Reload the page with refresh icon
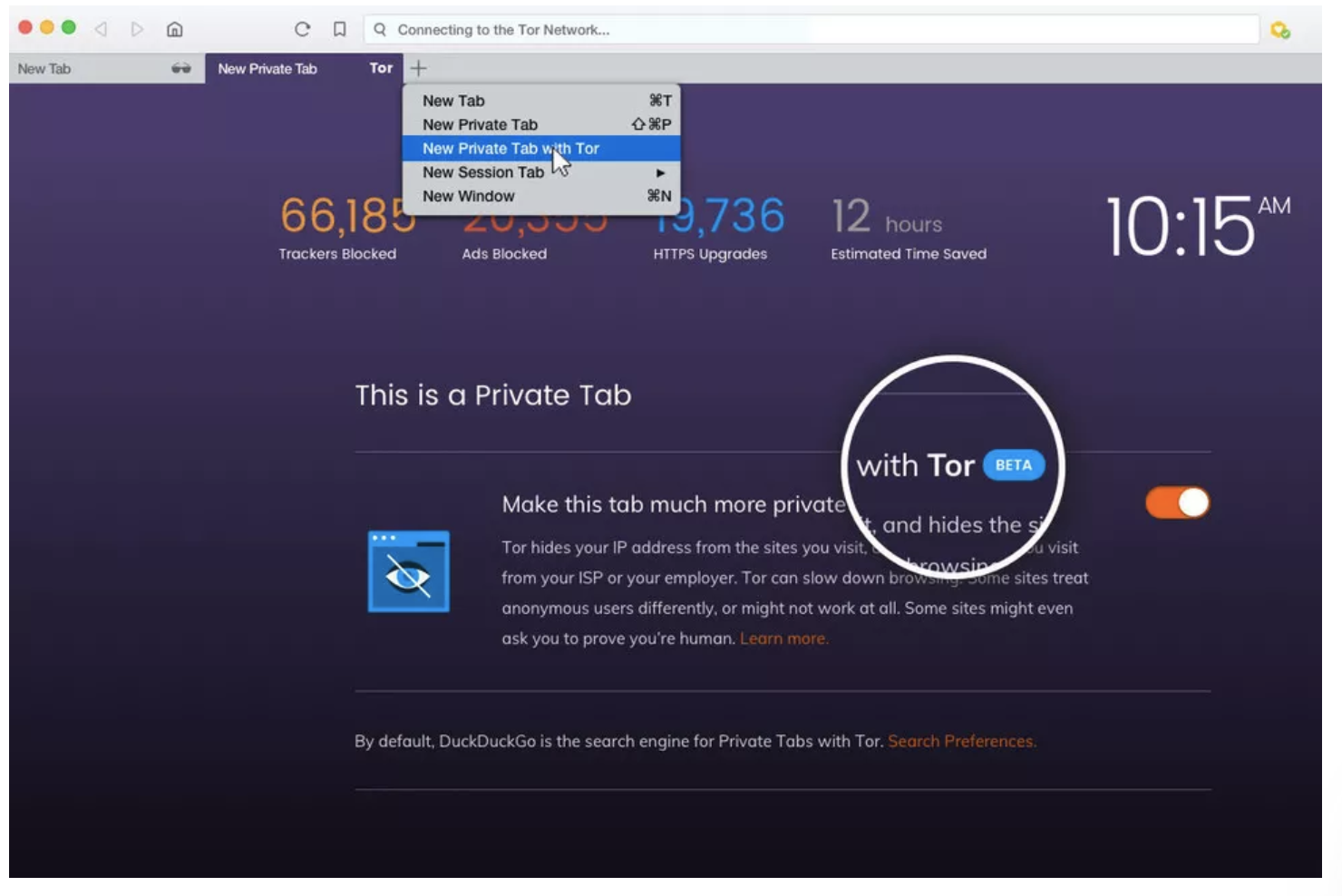This screenshot has height=896, width=1342. point(302,29)
